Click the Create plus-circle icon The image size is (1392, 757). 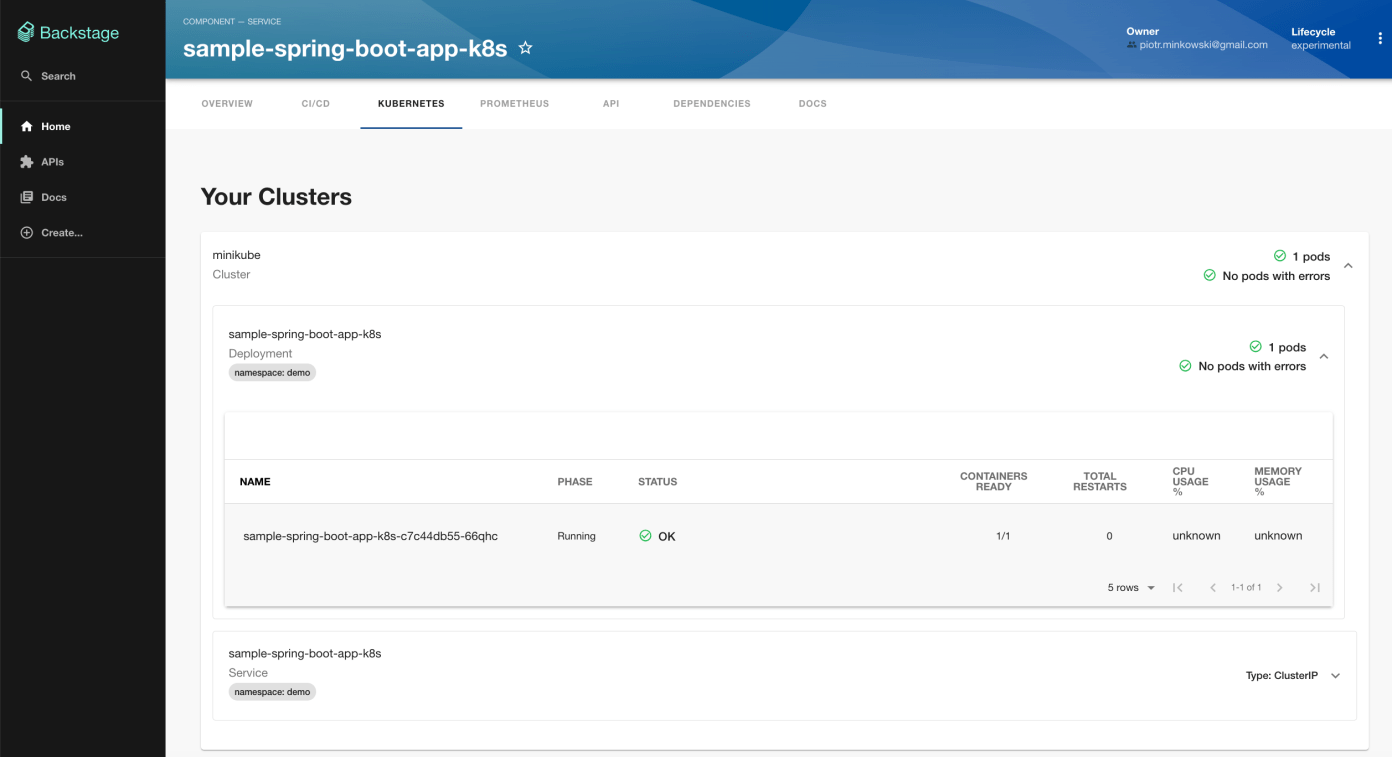(x=27, y=233)
